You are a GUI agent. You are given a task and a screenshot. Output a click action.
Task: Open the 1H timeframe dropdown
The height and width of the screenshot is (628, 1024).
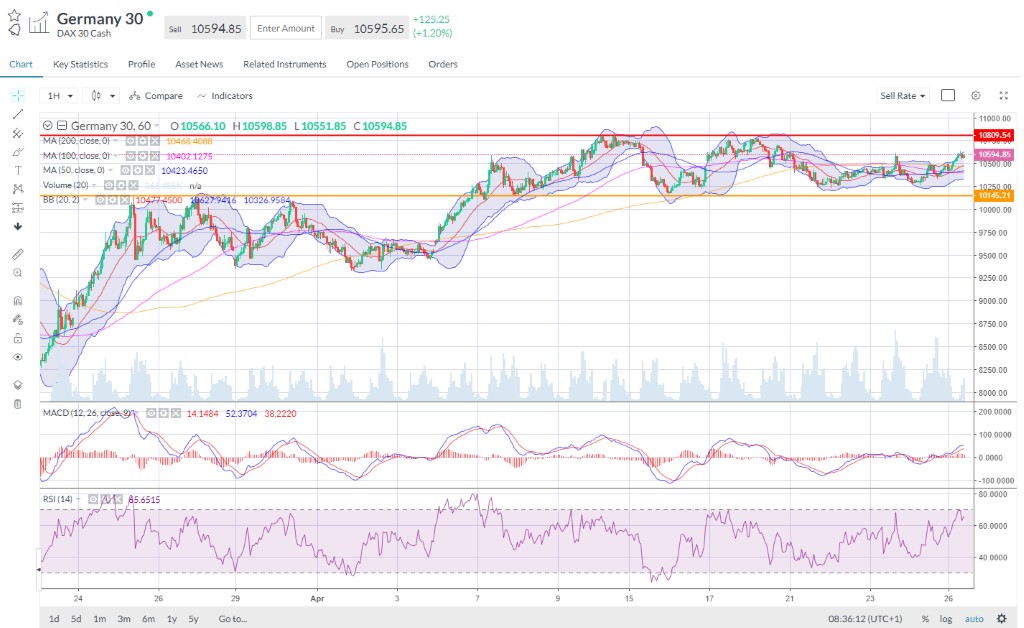[x=59, y=96]
